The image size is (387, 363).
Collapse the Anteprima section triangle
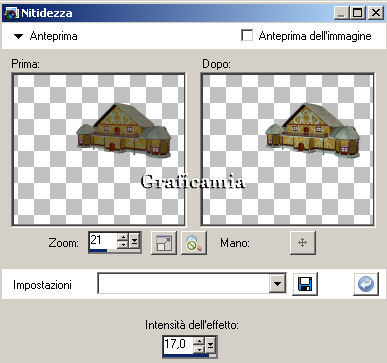pyautogui.click(x=19, y=36)
